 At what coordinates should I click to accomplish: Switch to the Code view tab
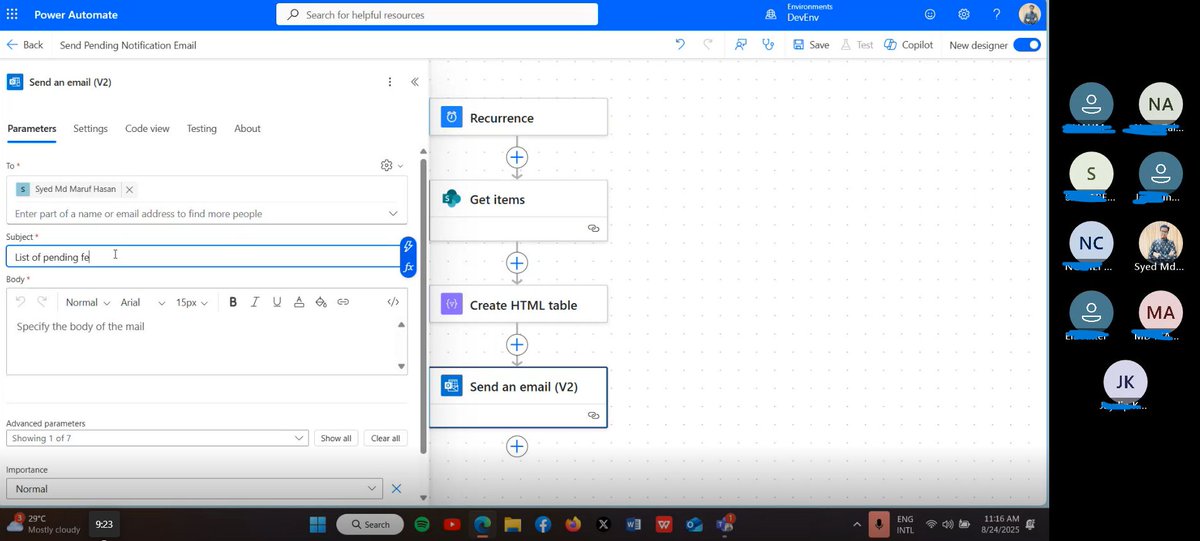147,129
